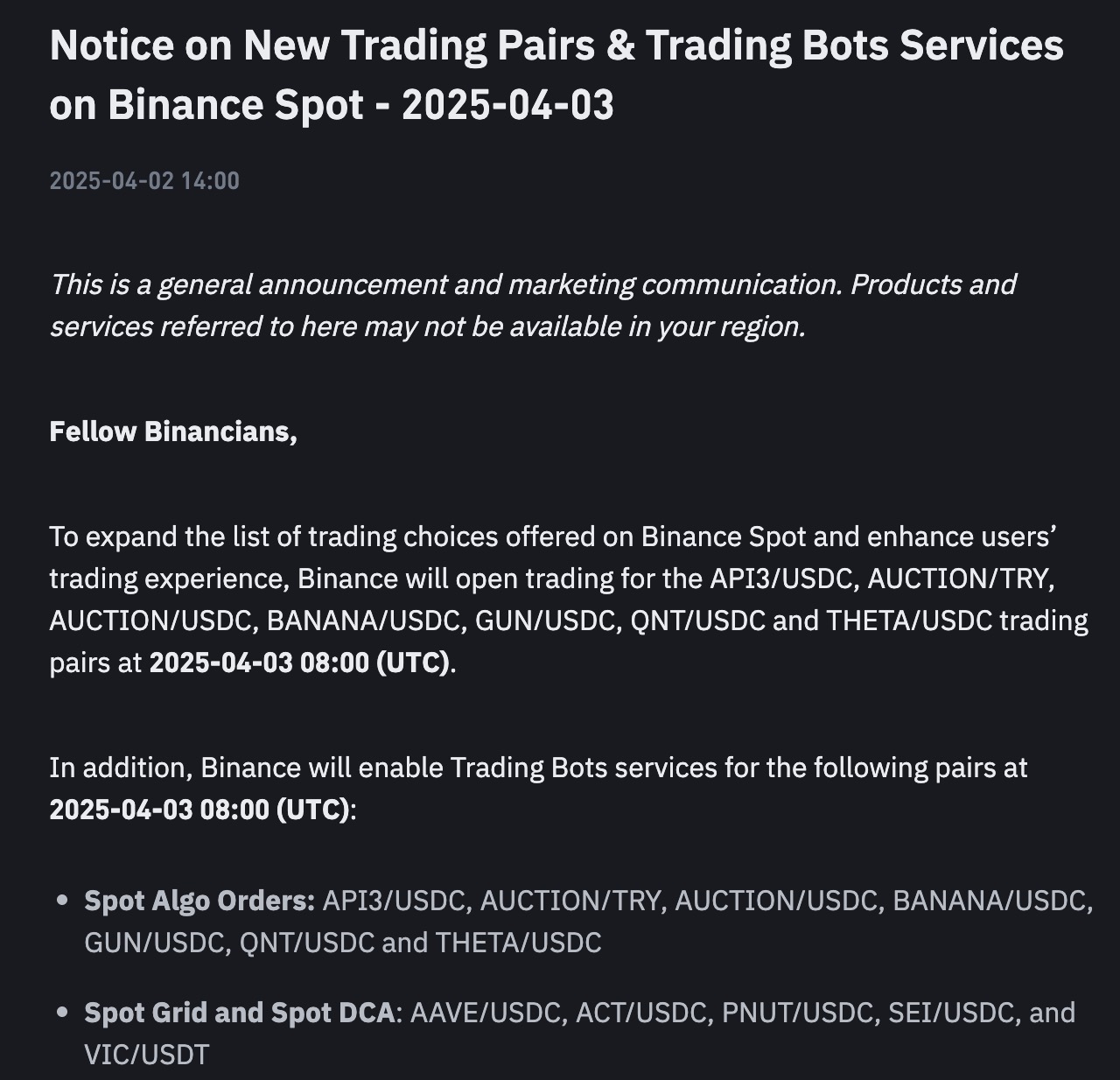Click the 'Spot Algo Orders:' bold label
Image resolution: width=1120 pixels, height=1080 pixels.
pyautogui.click(x=199, y=901)
